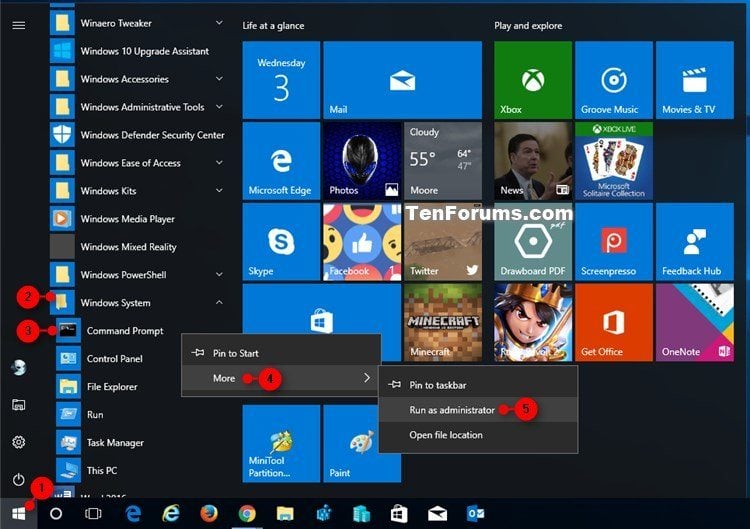Open Microsoft Solitaire Collection tile

614,161
